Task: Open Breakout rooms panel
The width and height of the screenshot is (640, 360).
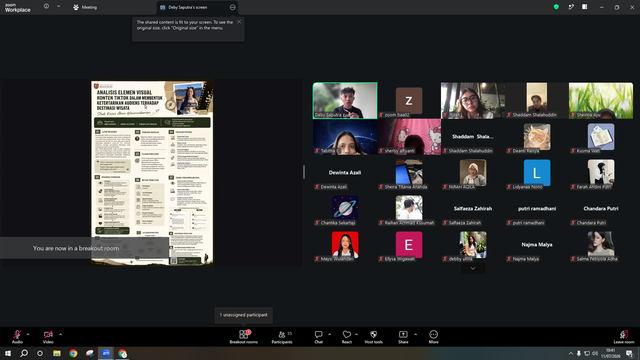Action: click(x=244, y=337)
